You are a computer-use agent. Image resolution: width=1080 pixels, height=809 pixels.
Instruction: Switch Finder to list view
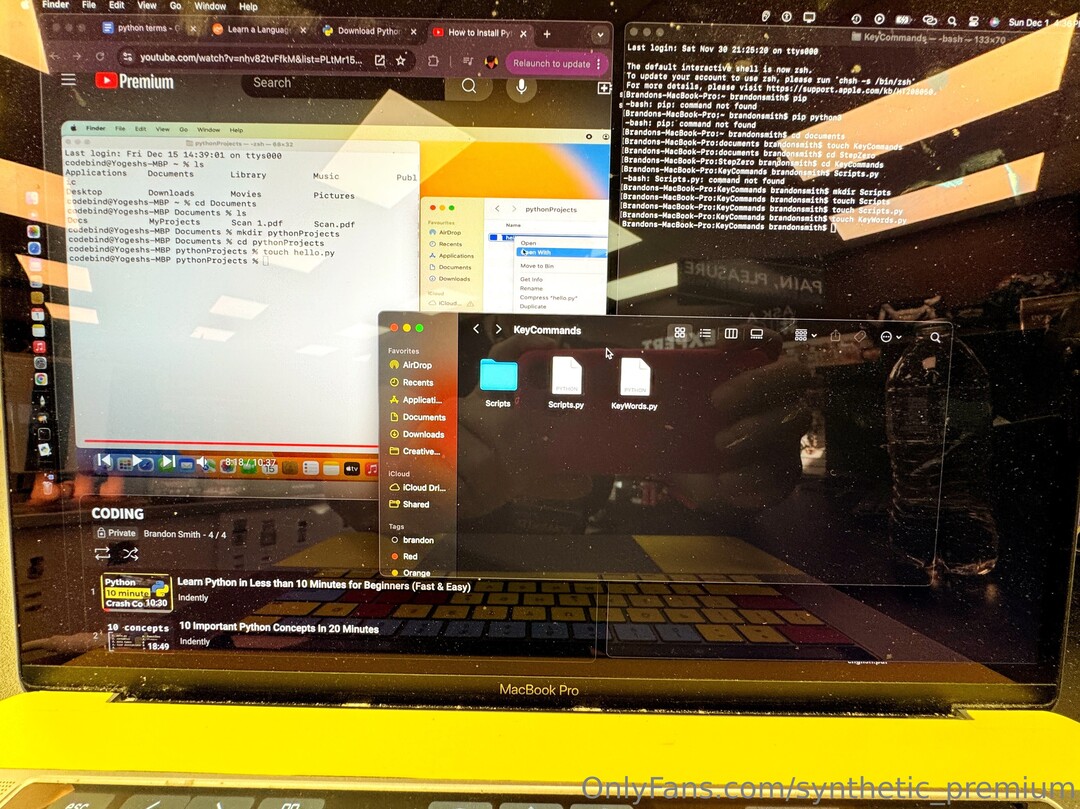pyautogui.click(x=706, y=334)
